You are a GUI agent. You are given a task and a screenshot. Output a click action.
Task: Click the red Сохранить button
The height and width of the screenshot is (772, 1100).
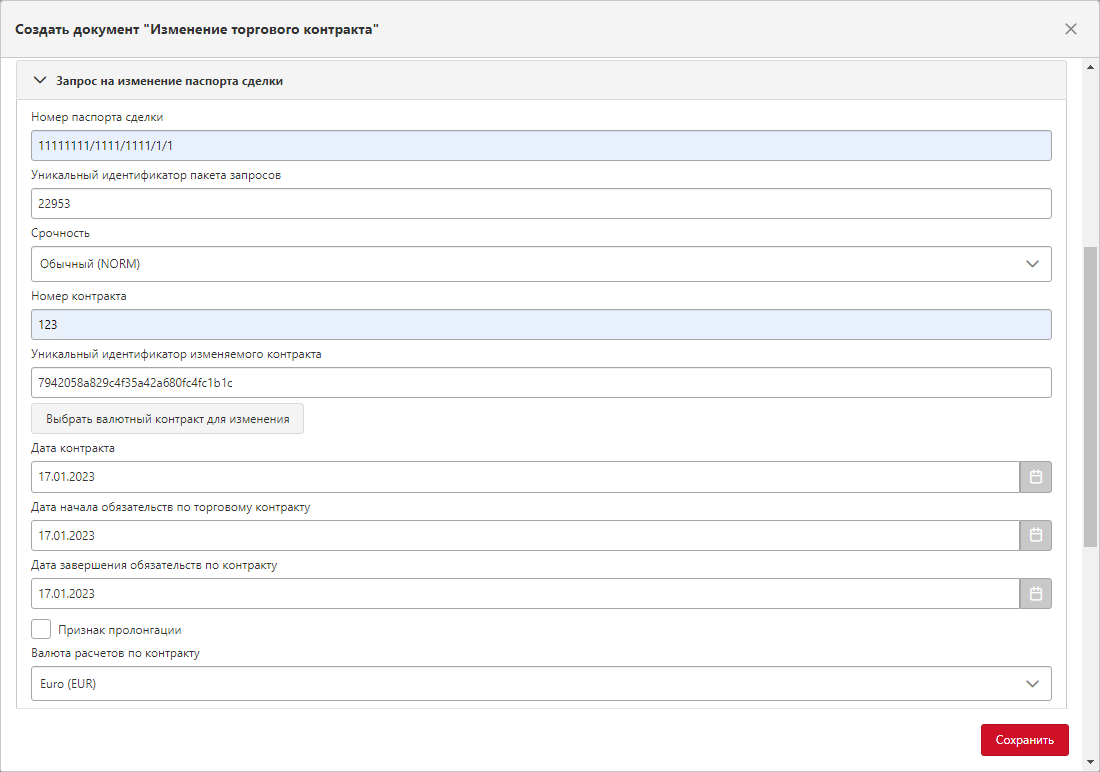click(1024, 740)
